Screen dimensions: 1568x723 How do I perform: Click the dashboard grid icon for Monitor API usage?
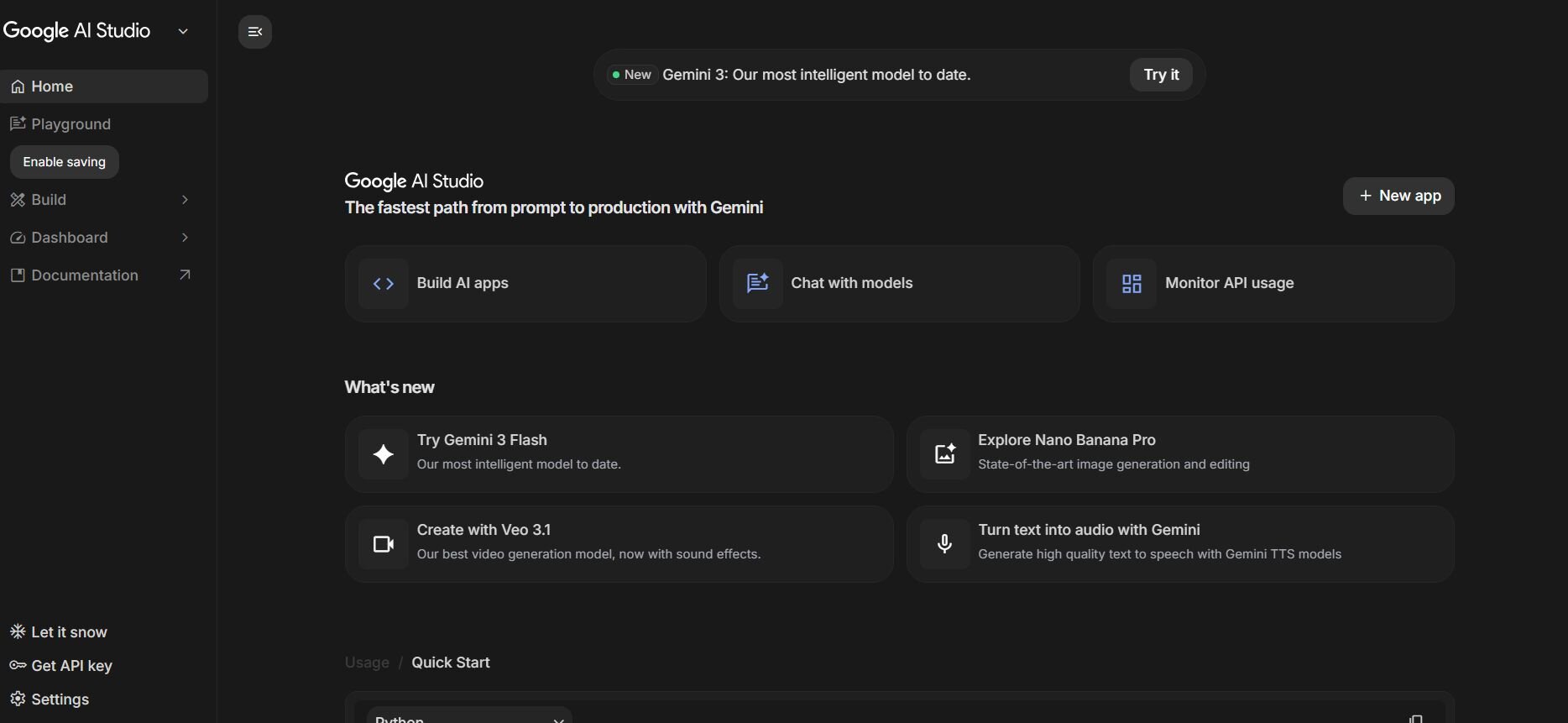coord(1132,284)
